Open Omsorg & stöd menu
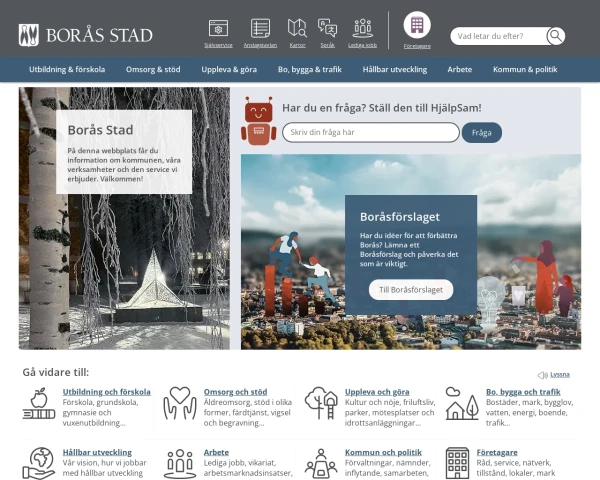The height and width of the screenshot is (480, 600). (153, 69)
